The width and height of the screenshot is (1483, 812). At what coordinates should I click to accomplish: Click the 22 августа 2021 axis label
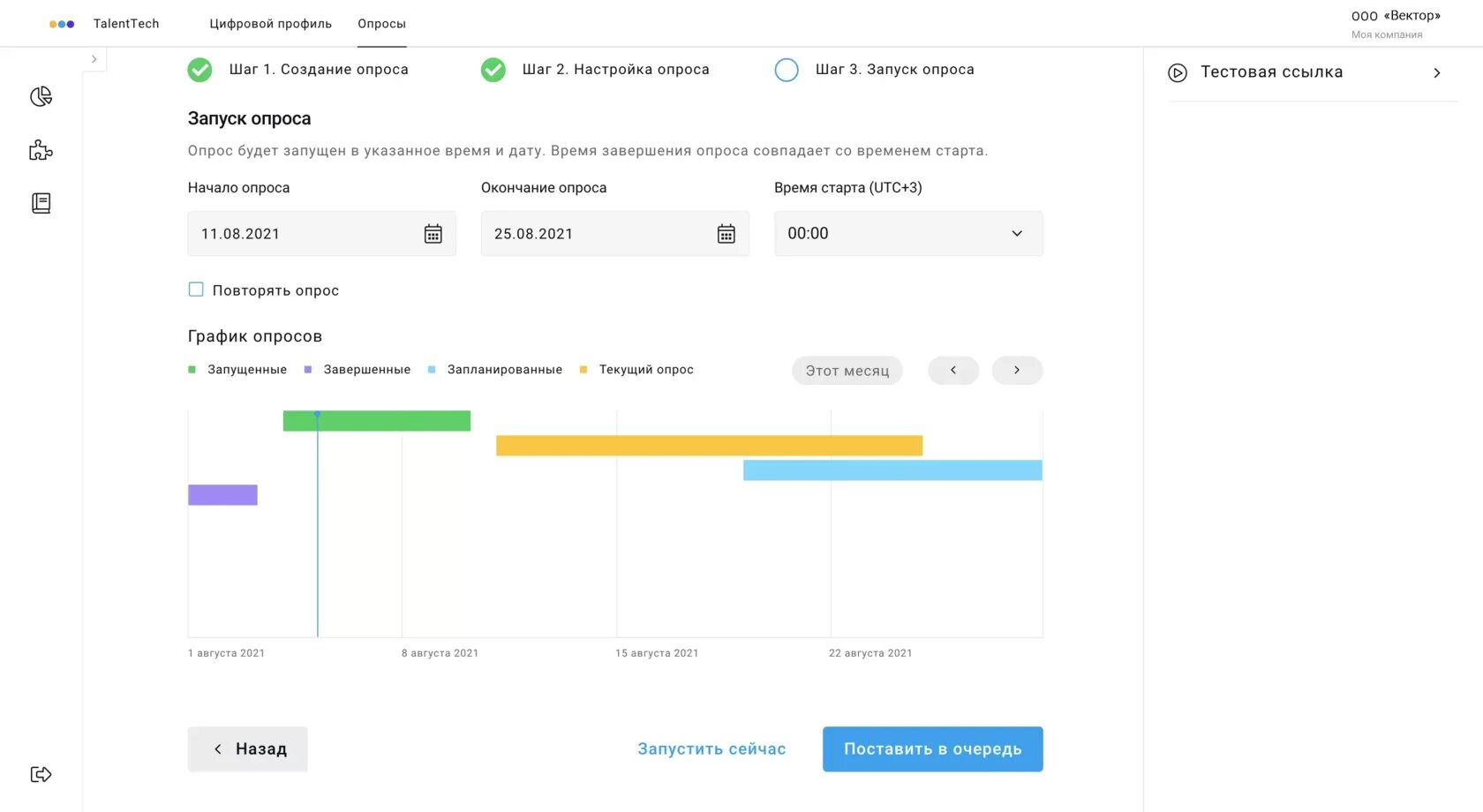[870, 653]
